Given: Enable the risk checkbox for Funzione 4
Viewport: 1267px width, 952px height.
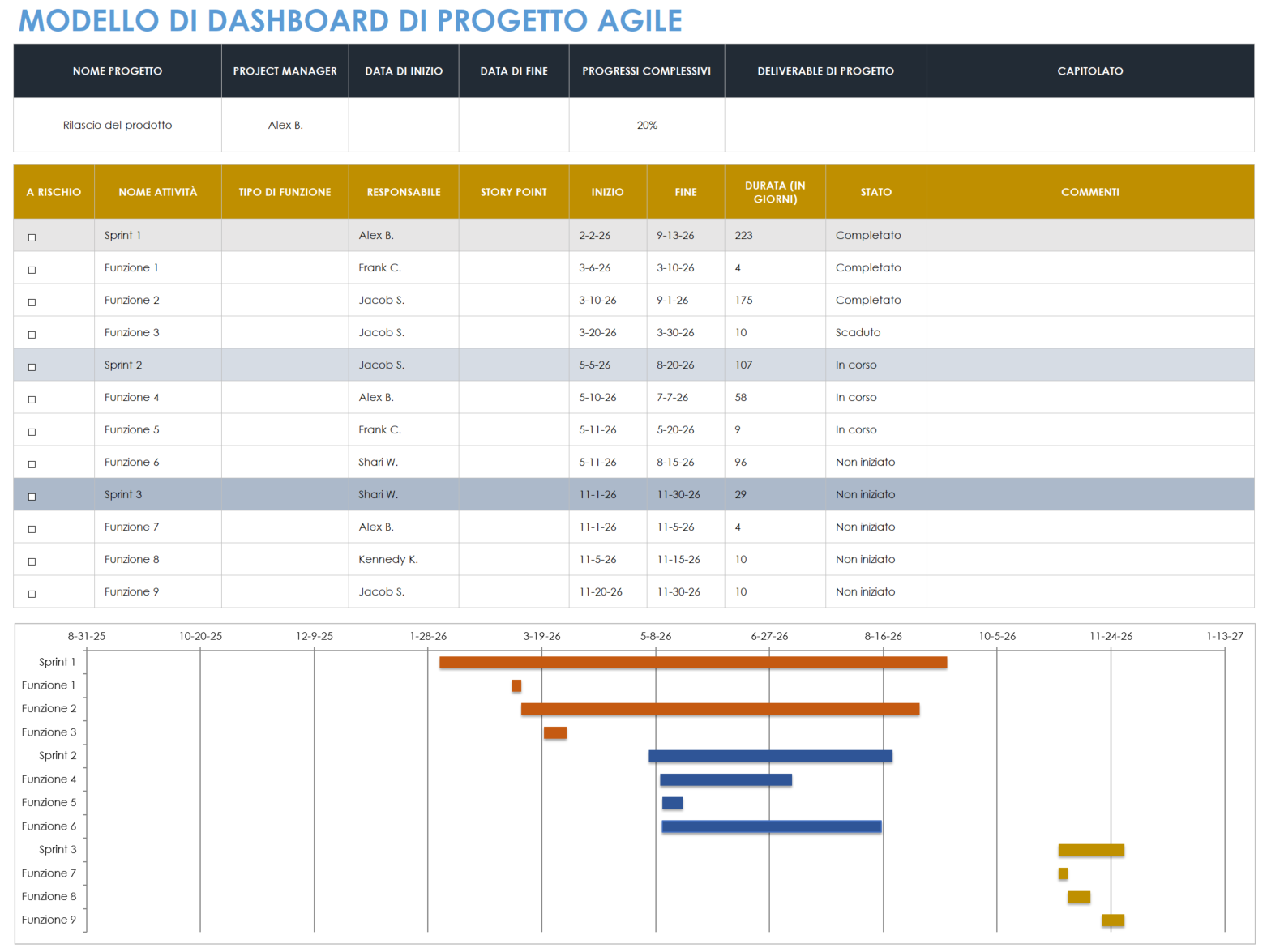Looking at the screenshot, I should click(x=32, y=399).
